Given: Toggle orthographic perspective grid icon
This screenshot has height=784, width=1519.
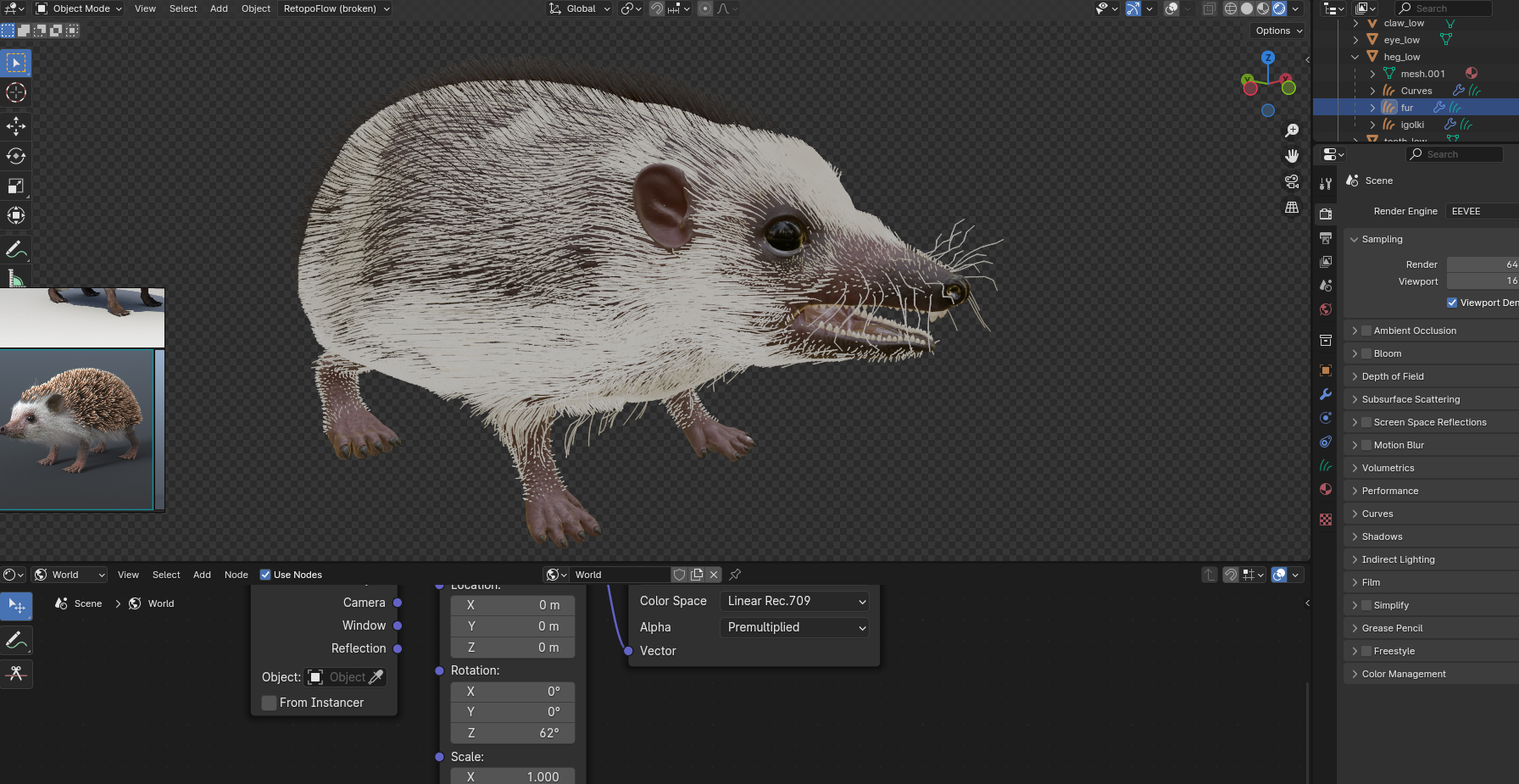Looking at the screenshot, I should click(x=1292, y=208).
